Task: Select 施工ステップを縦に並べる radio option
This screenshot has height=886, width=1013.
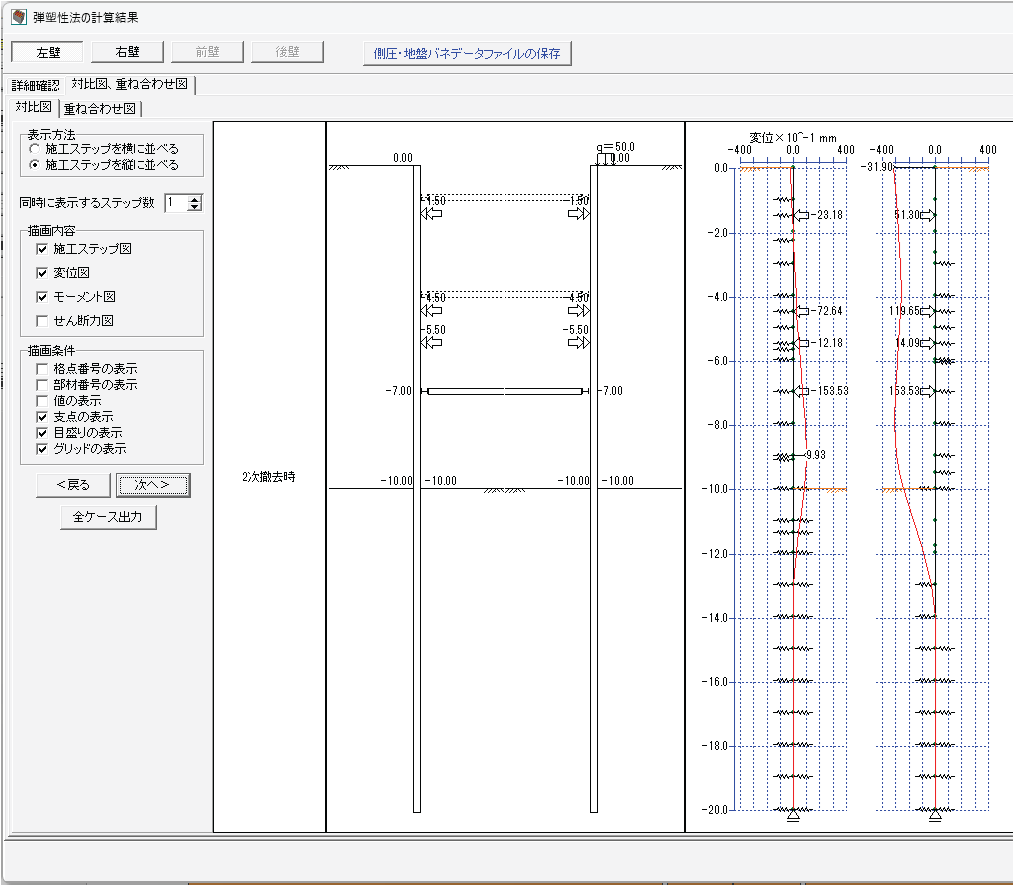Action: 36,165
